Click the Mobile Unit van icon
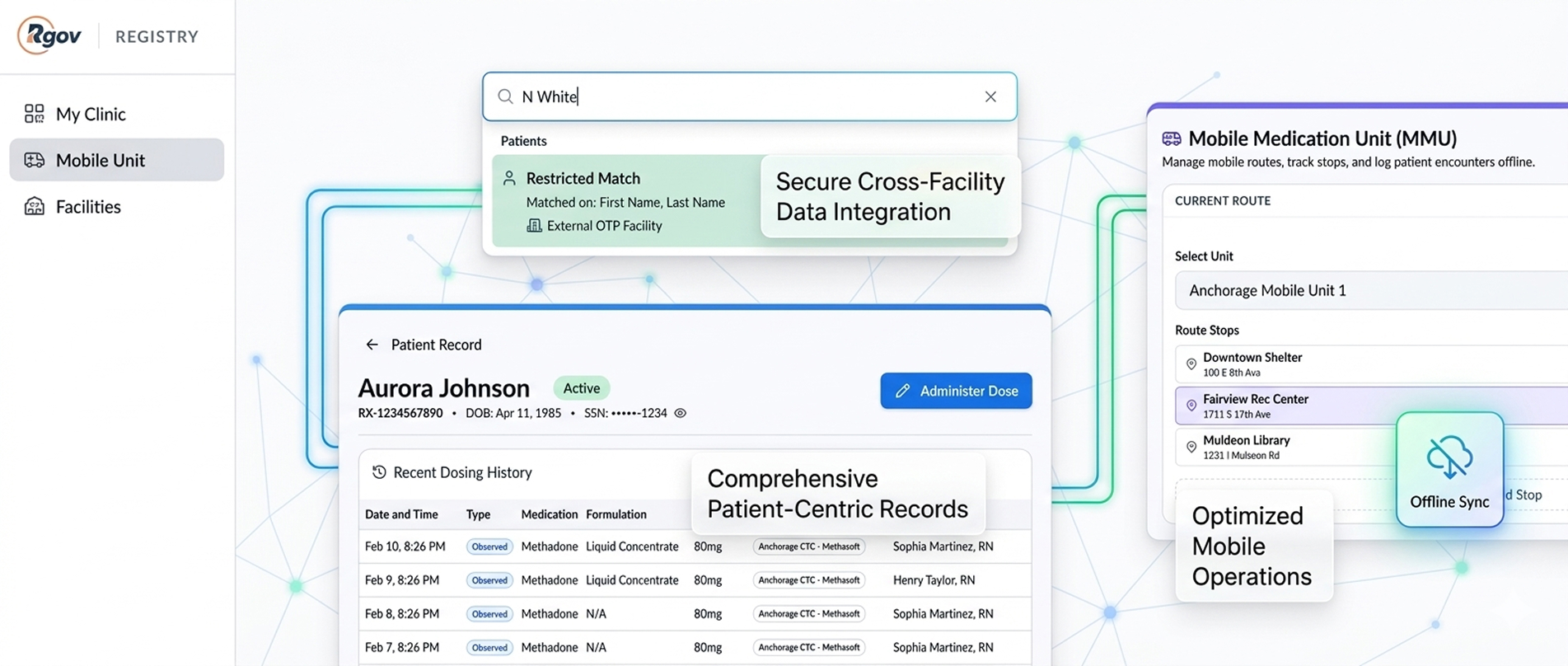 click(34, 160)
